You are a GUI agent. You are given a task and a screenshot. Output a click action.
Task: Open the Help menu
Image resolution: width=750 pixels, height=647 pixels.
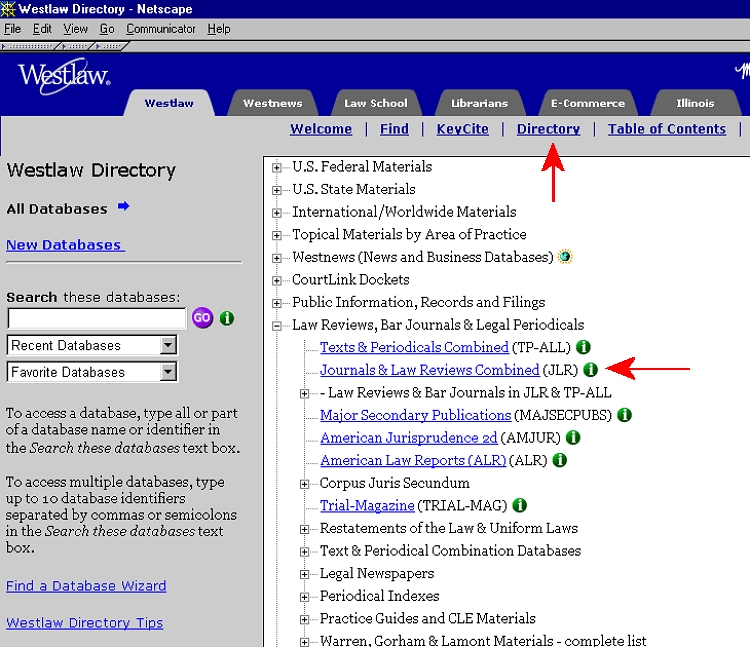219,29
